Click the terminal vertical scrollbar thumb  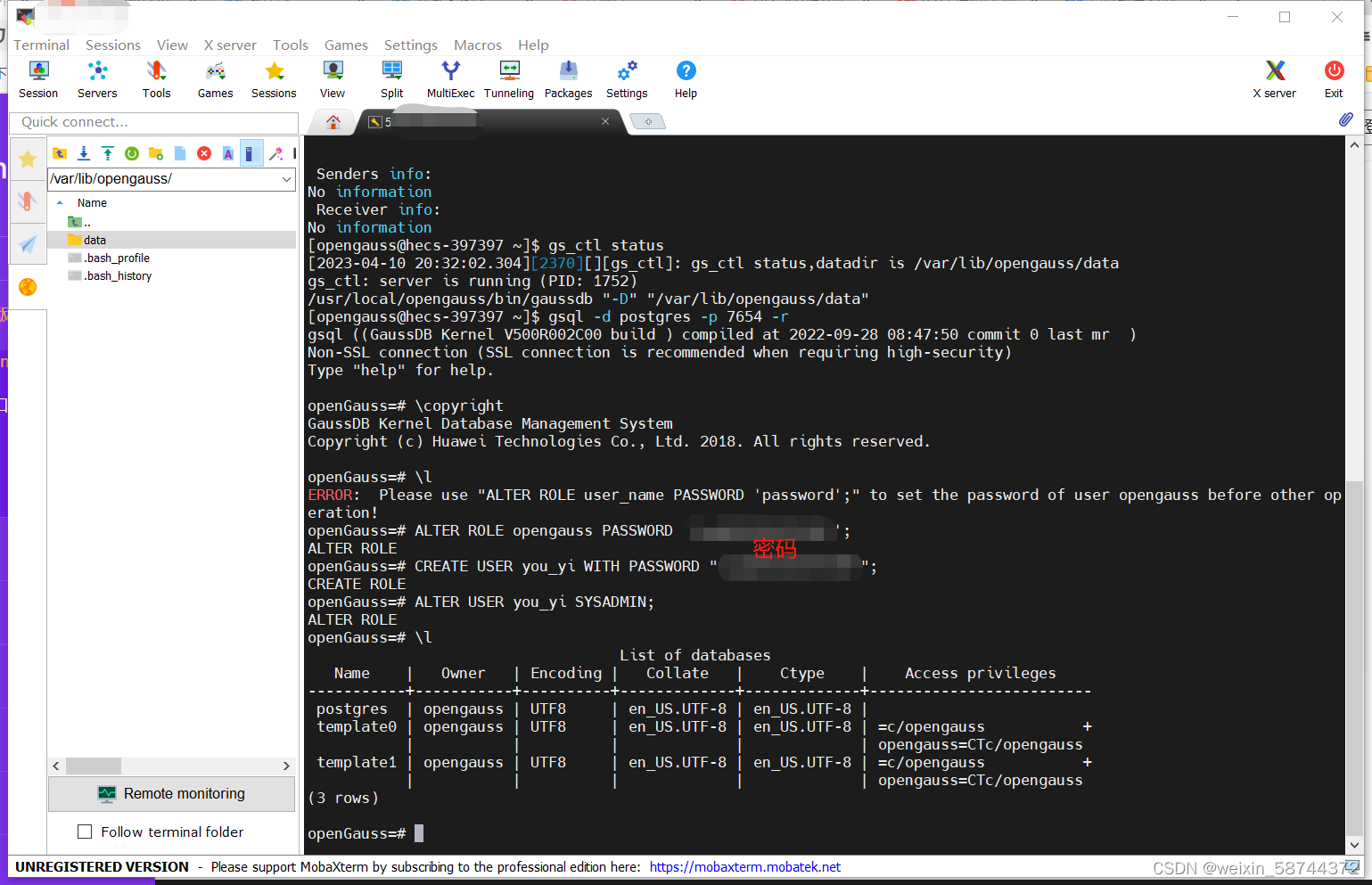tap(1354, 659)
